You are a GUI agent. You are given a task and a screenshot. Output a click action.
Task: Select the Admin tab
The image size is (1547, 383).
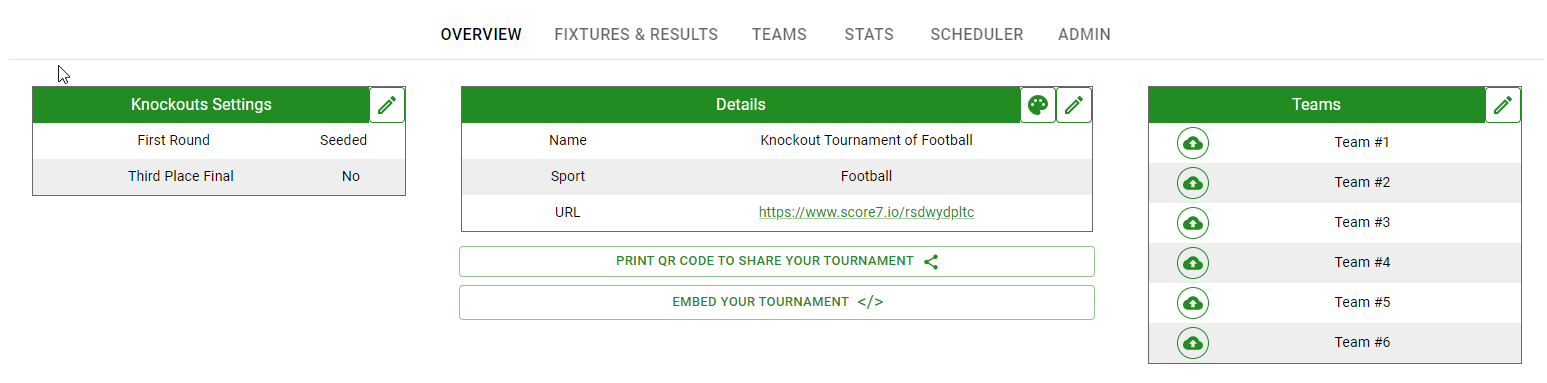coord(1084,34)
